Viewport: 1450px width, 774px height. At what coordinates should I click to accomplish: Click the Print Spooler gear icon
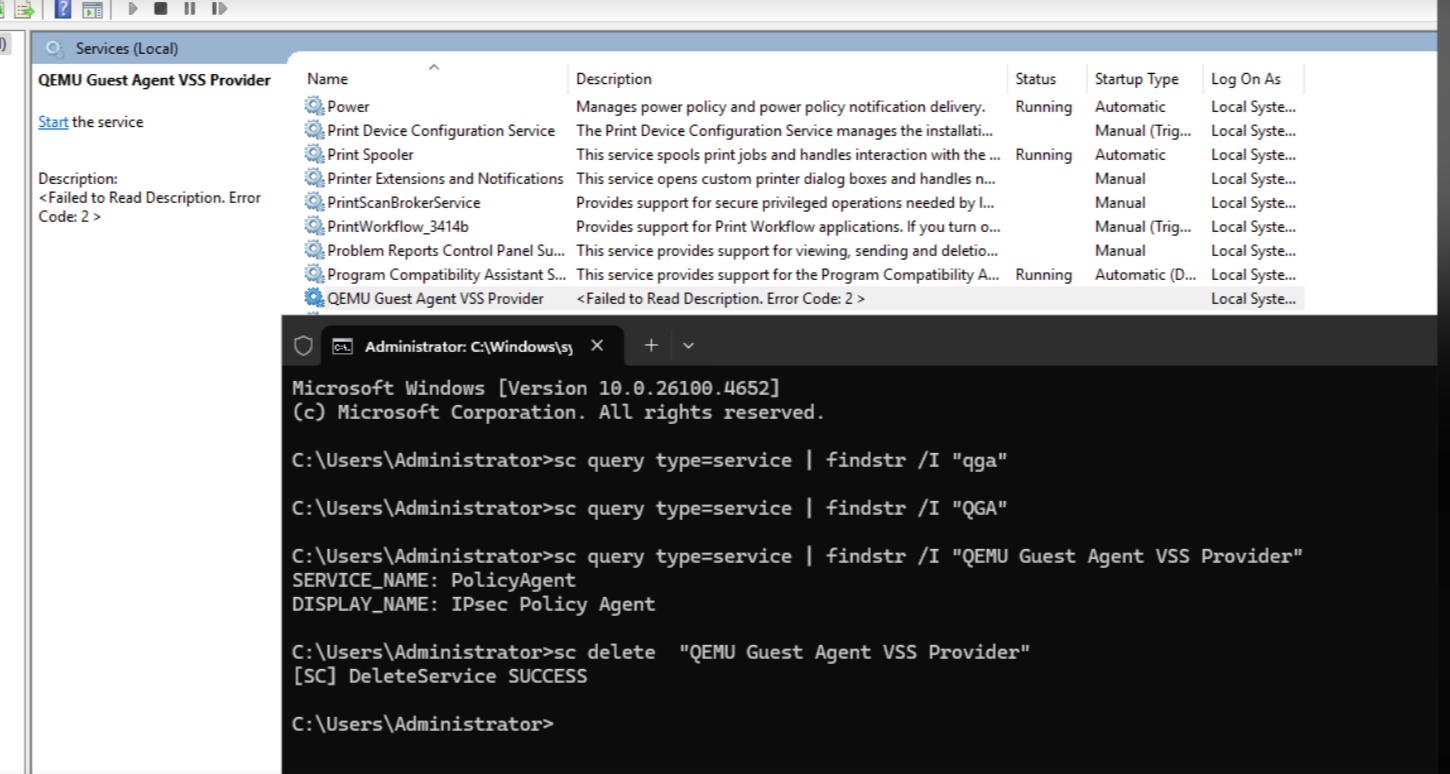(x=315, y=154)
